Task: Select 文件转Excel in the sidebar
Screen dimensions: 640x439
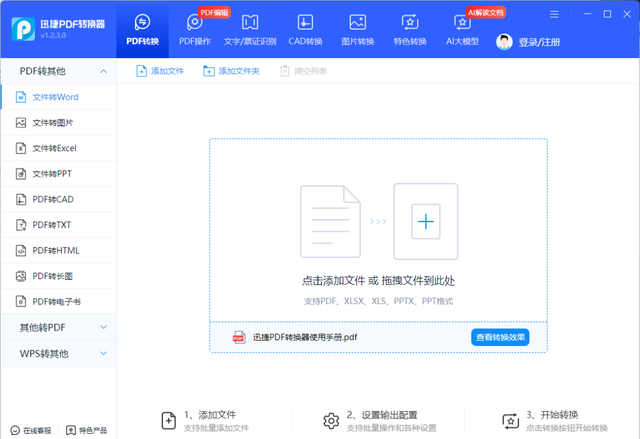Action: tap(59, 148)
